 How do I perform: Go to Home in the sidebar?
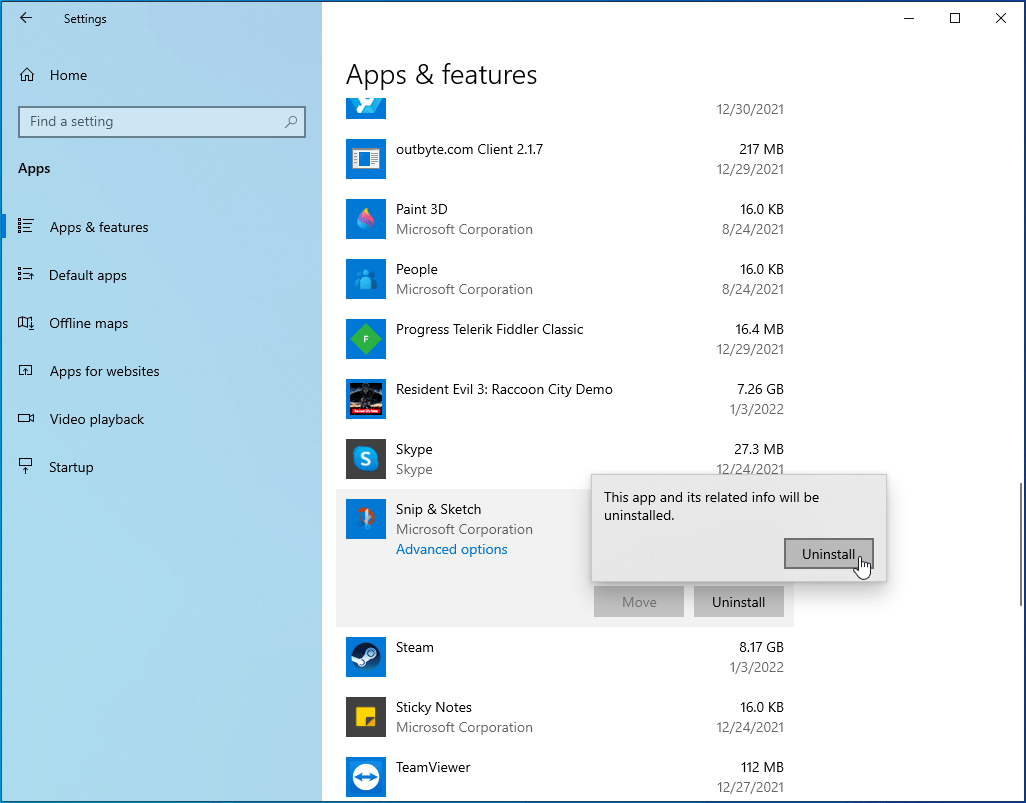68,75
